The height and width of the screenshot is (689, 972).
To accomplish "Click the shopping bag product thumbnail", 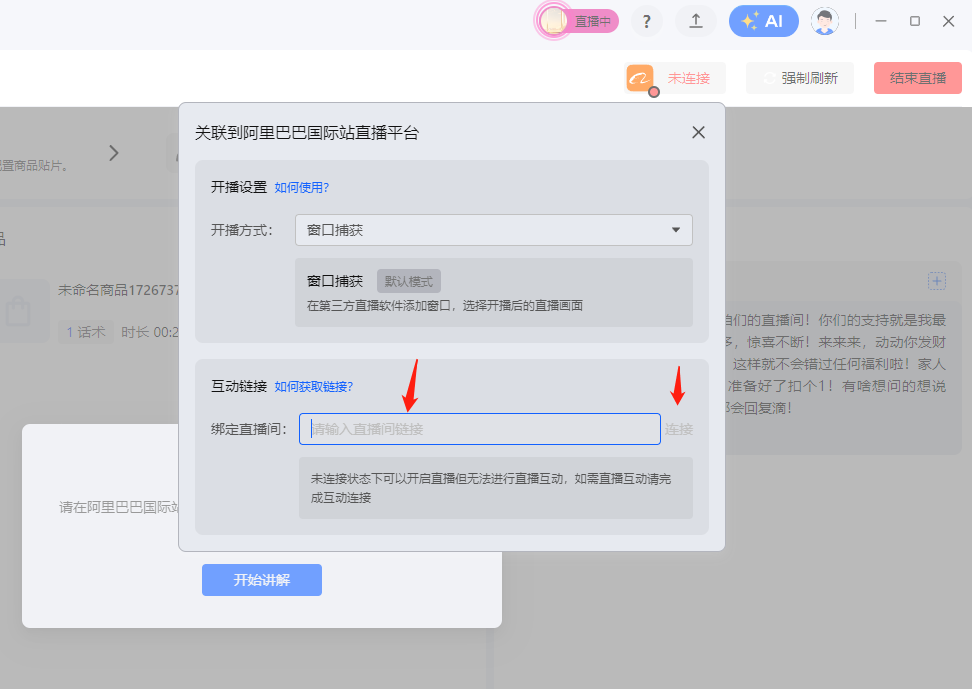I will 22,311.
